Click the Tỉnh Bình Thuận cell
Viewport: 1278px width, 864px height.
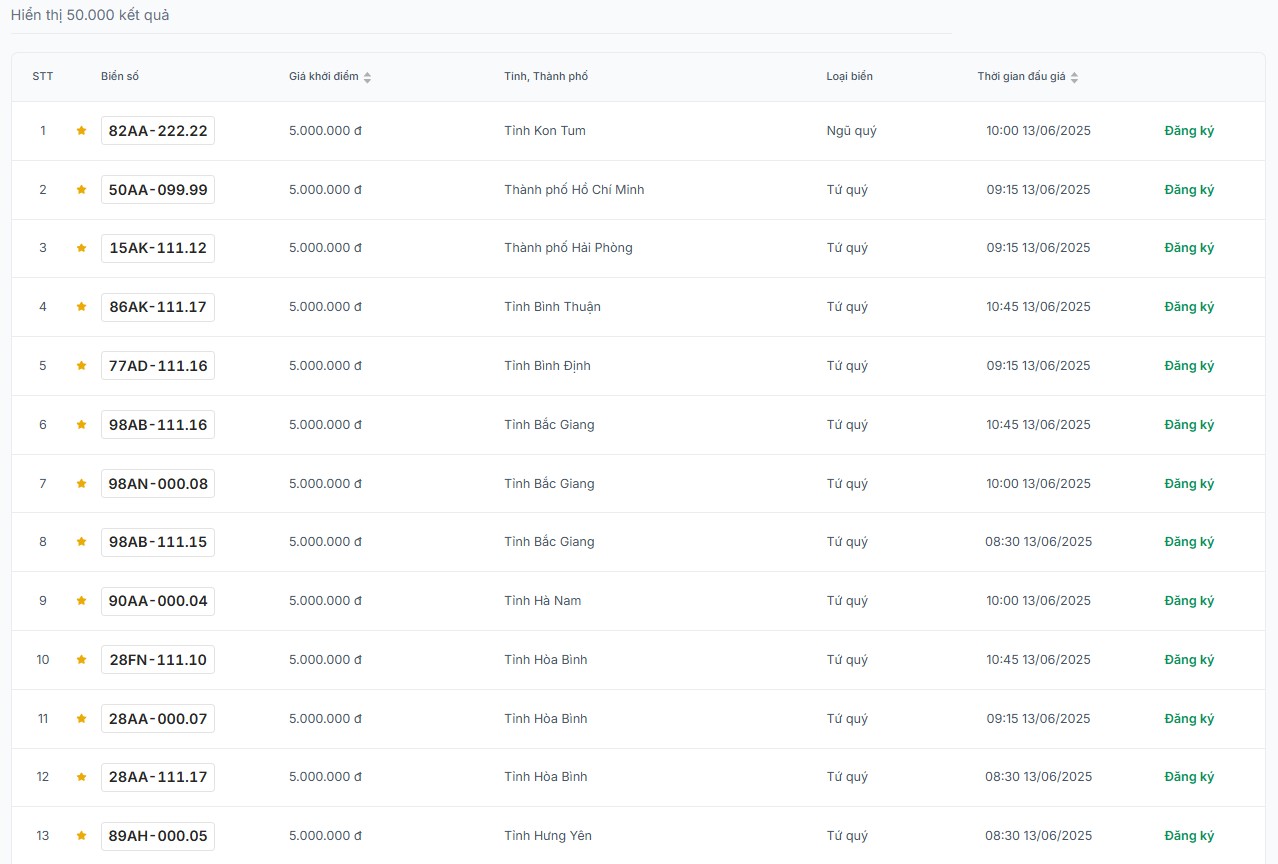tap(552, 307)
